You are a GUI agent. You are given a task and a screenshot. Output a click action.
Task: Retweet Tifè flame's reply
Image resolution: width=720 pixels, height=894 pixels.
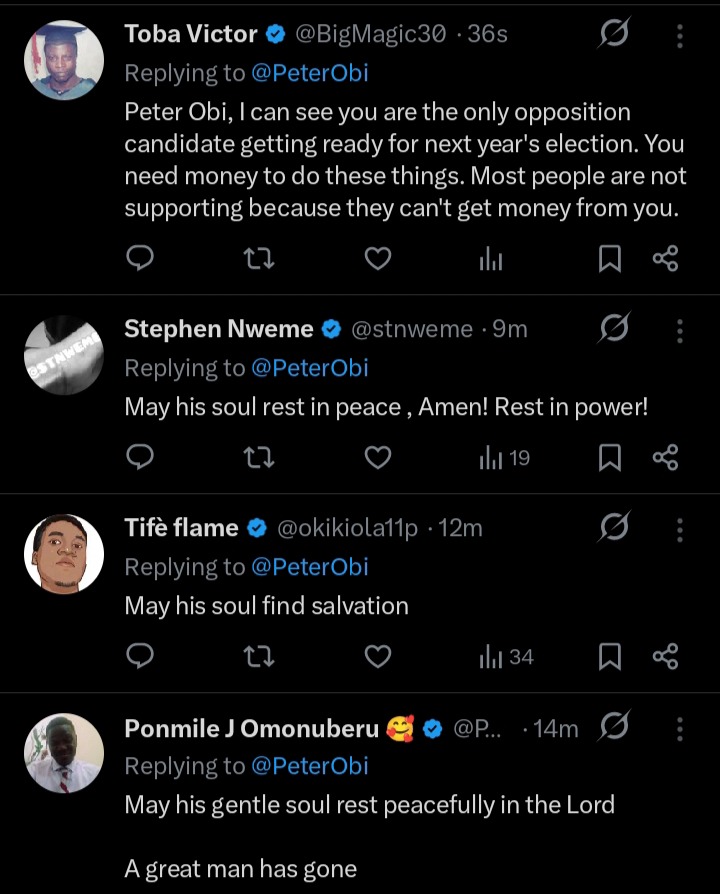pyautogui.click(x=260, y=657)
